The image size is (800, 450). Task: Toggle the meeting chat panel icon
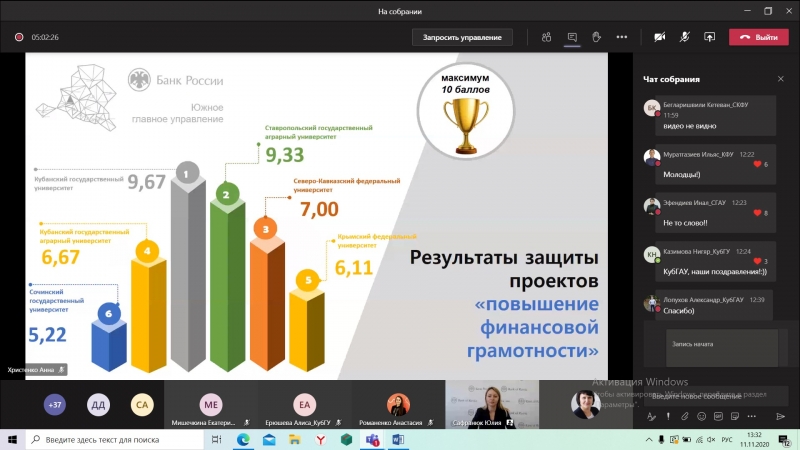(x=572, y=37)
